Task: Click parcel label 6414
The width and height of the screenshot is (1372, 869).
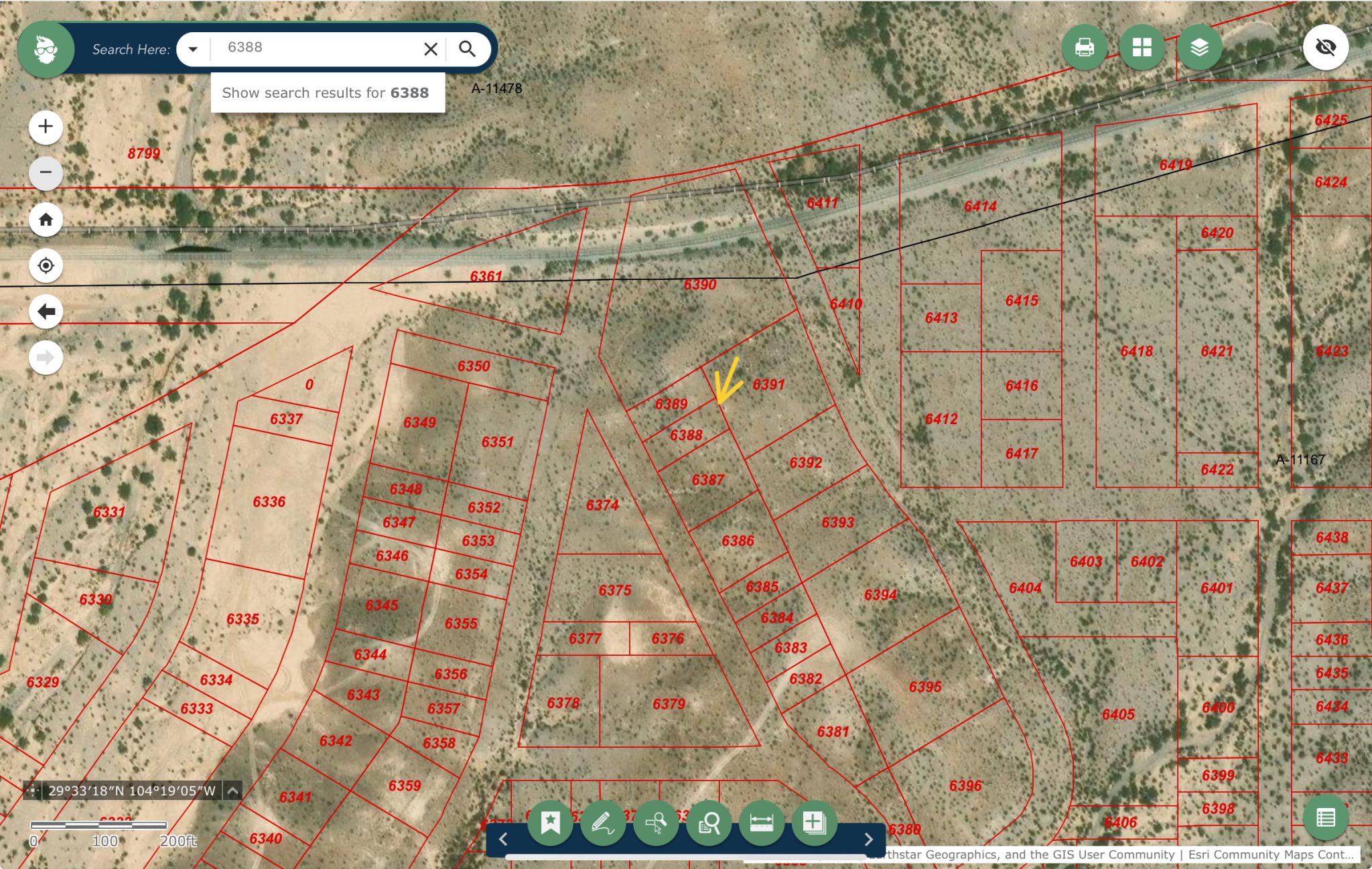Action: [980, 206]
